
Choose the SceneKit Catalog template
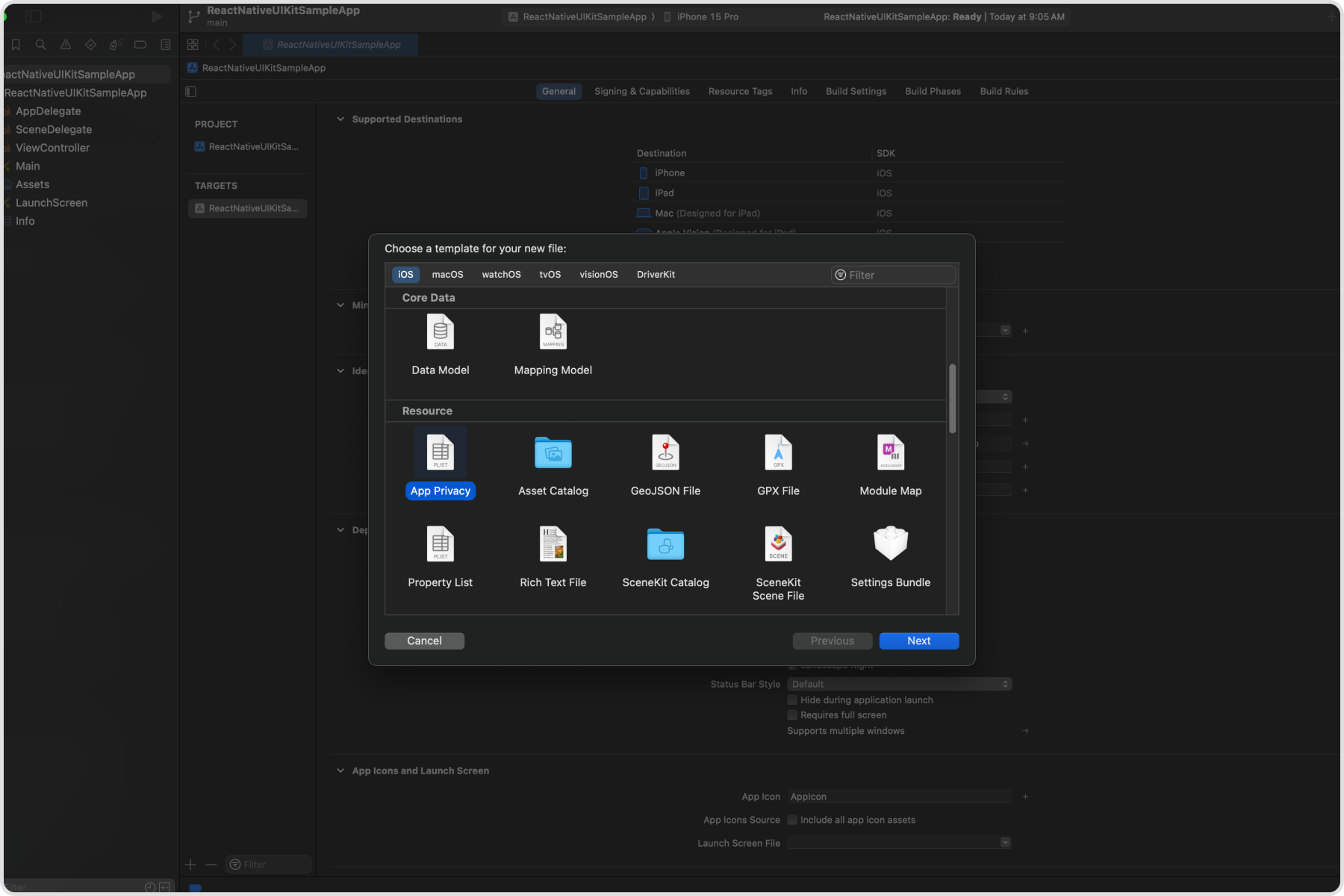click(665, 556)
